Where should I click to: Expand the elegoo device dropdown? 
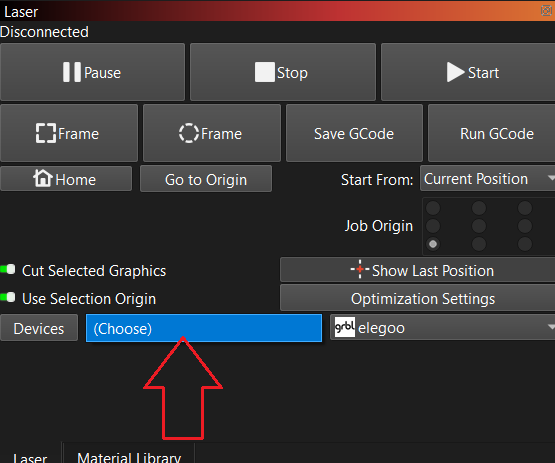[442, 327]
